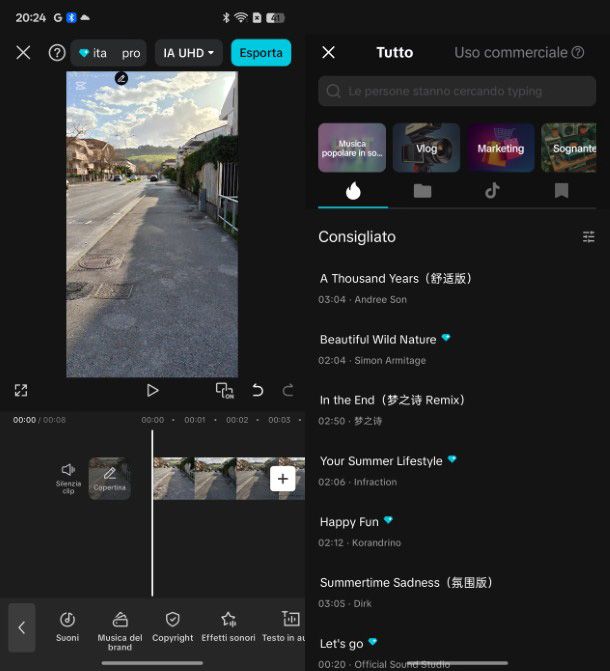Collapse the toolbar with back chevron
610x671 pixels.
pyautogui.click(x=22, y=627)
